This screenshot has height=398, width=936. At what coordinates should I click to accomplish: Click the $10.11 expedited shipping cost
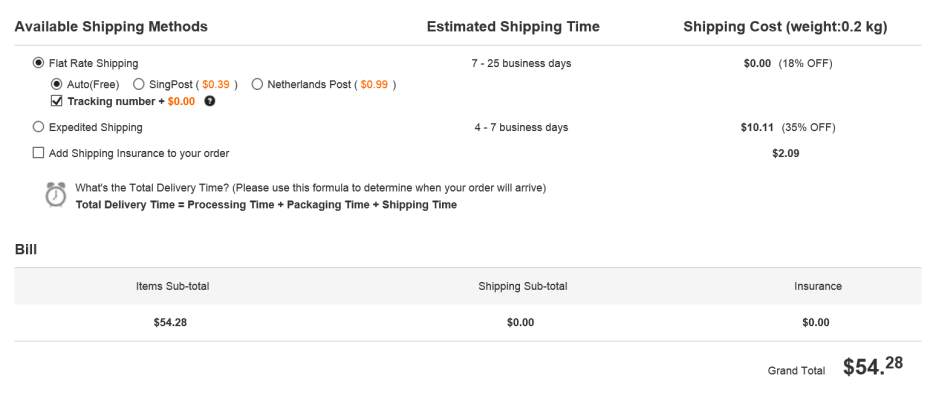pos(758,127)
